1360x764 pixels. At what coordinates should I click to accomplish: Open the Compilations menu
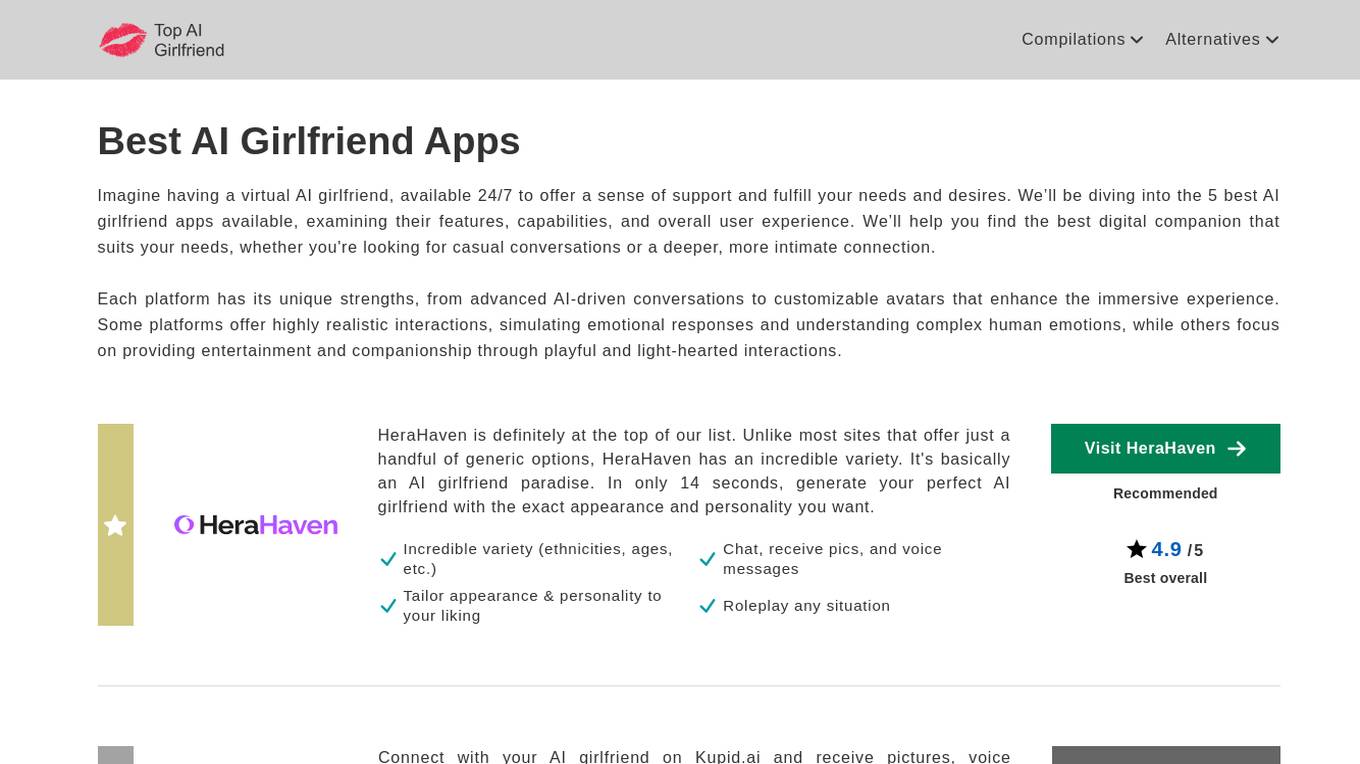tap(1082, 39)
